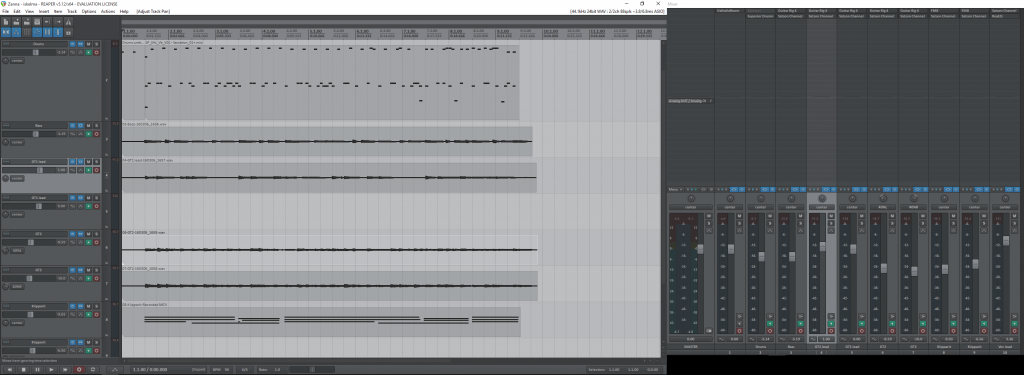Toggle the metronome icon in toolbar
The width and height of the screenshot is (1024, 375).
coord(69,22)
